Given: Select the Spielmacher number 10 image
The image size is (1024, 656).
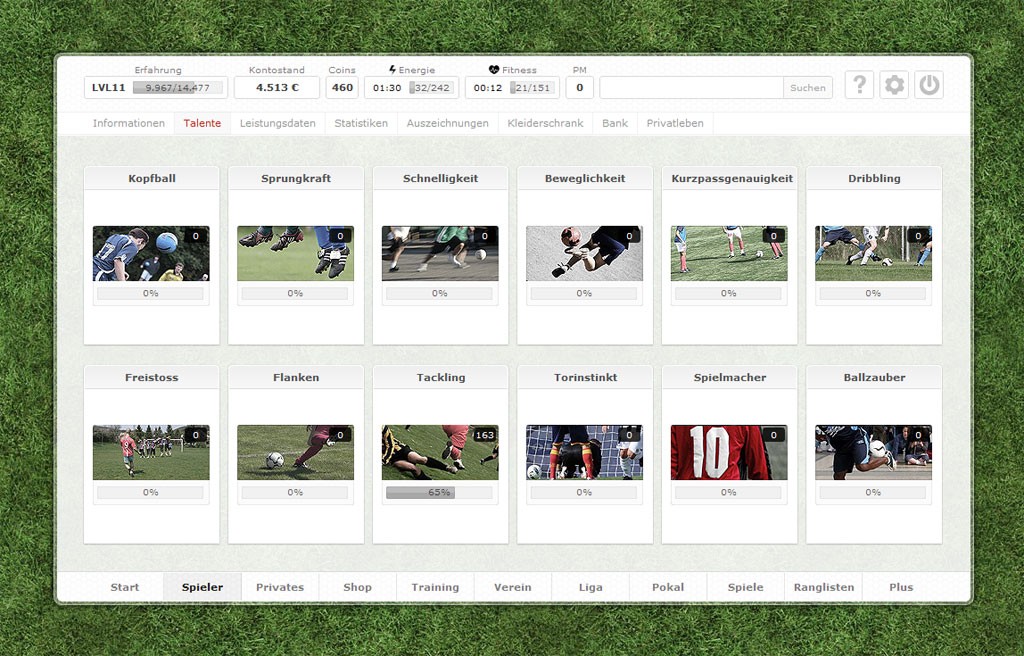Looking at the screenshot, I should coord(729,452).
